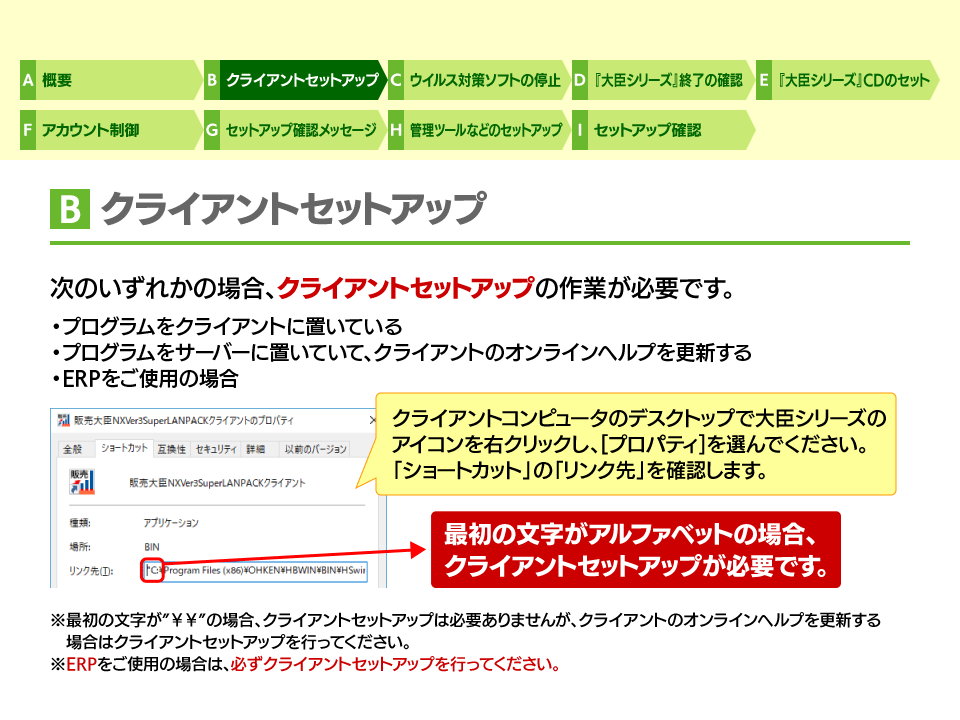Open H 管理ツールなどのセットアップ step

pos(479,130)
